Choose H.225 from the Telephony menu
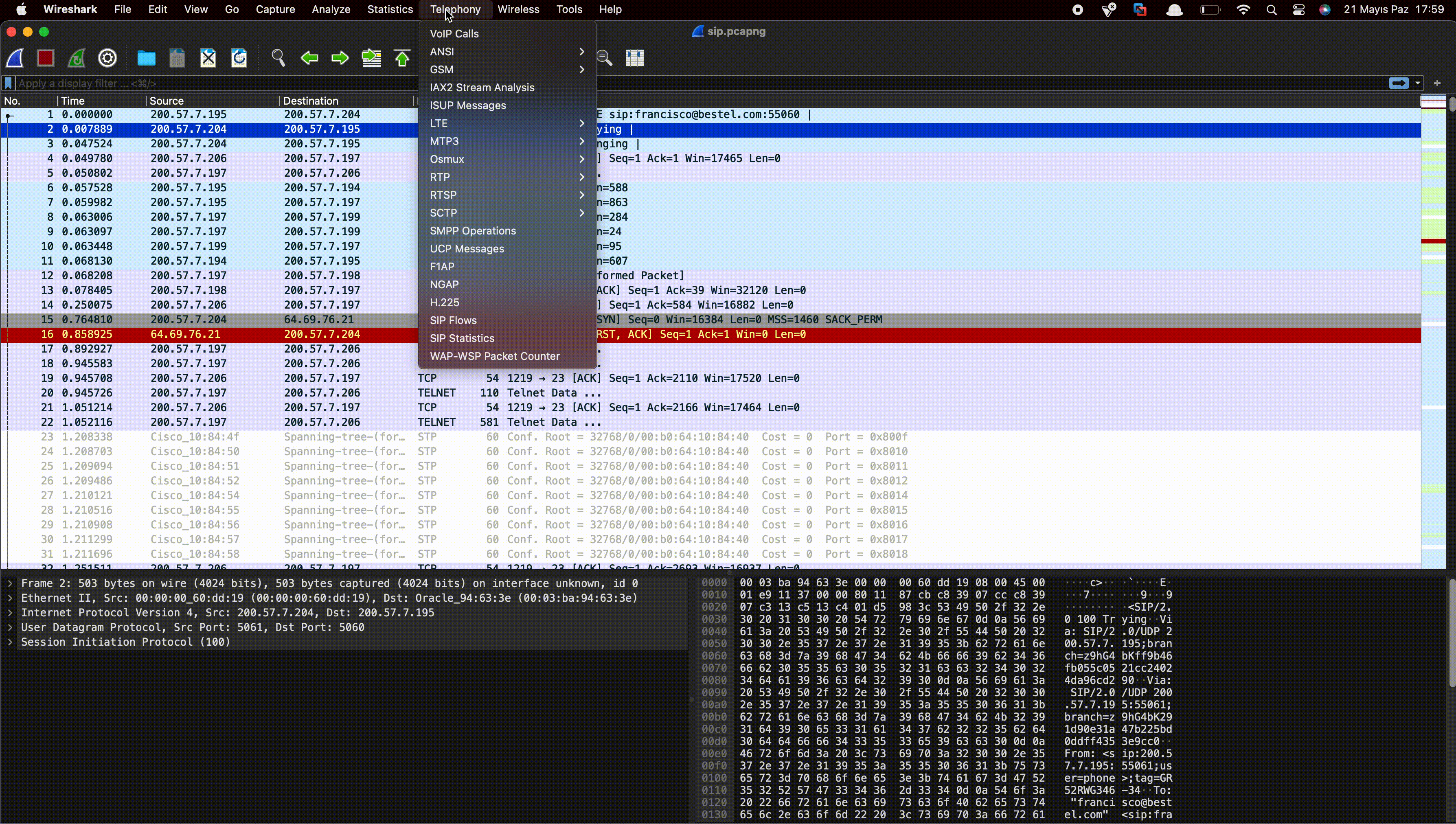Screen dimensions: 1456x824 508,303
